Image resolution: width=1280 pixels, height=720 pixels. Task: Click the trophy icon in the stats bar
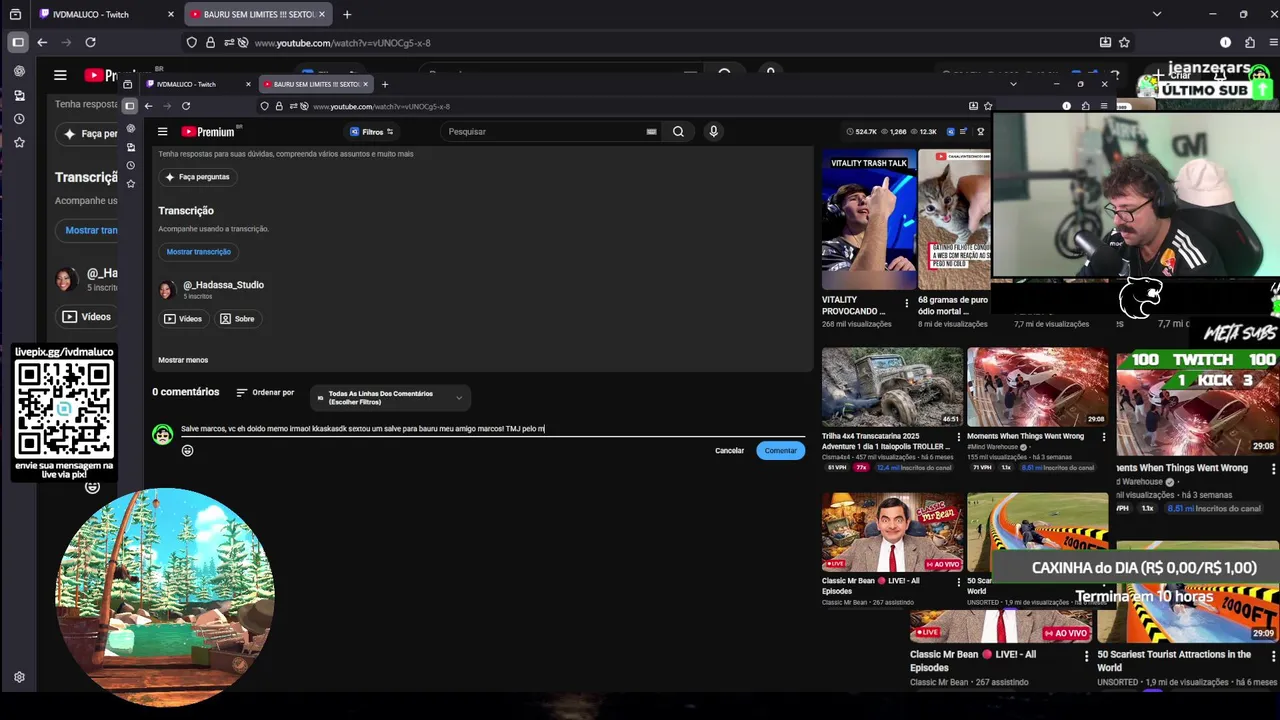tap(980, 131)
